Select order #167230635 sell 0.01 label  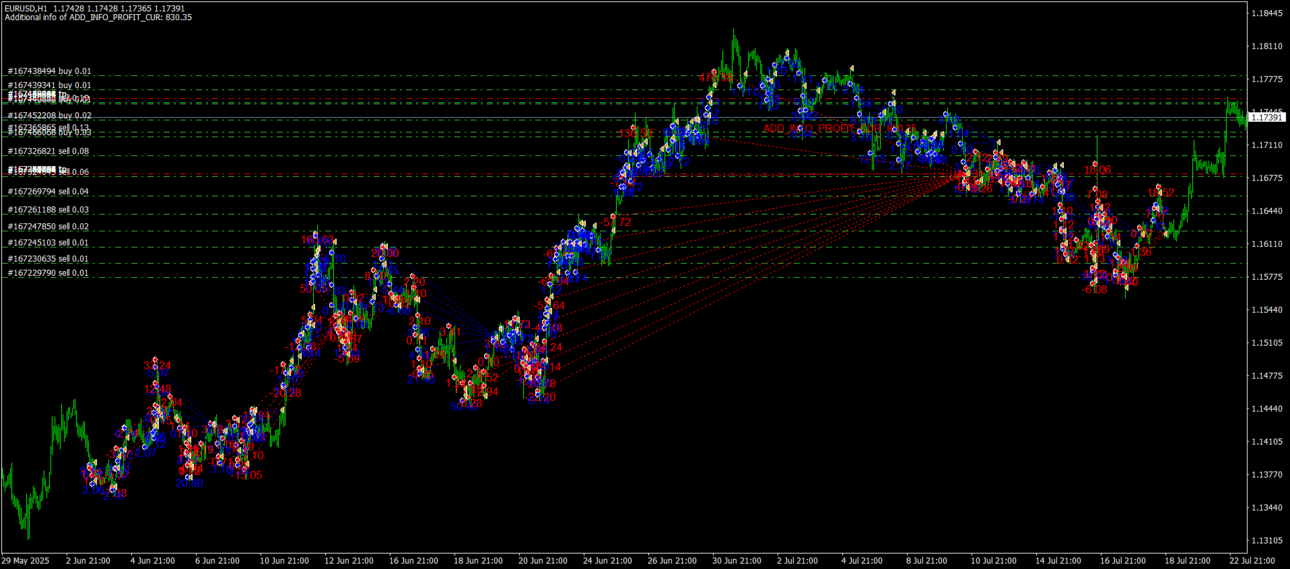[50, 258]
